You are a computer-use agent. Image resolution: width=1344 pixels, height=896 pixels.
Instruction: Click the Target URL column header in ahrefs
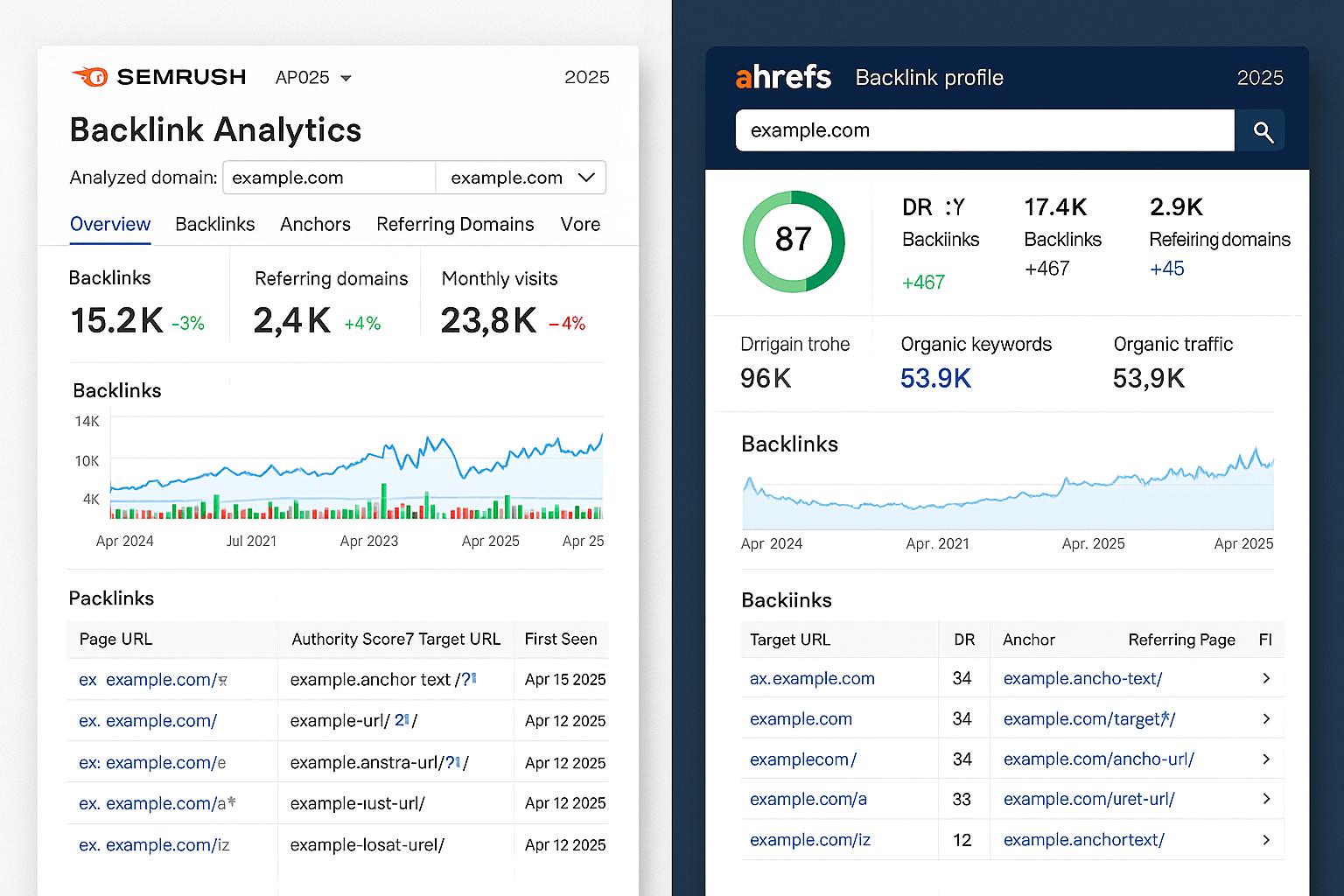(x=790, y=640)
